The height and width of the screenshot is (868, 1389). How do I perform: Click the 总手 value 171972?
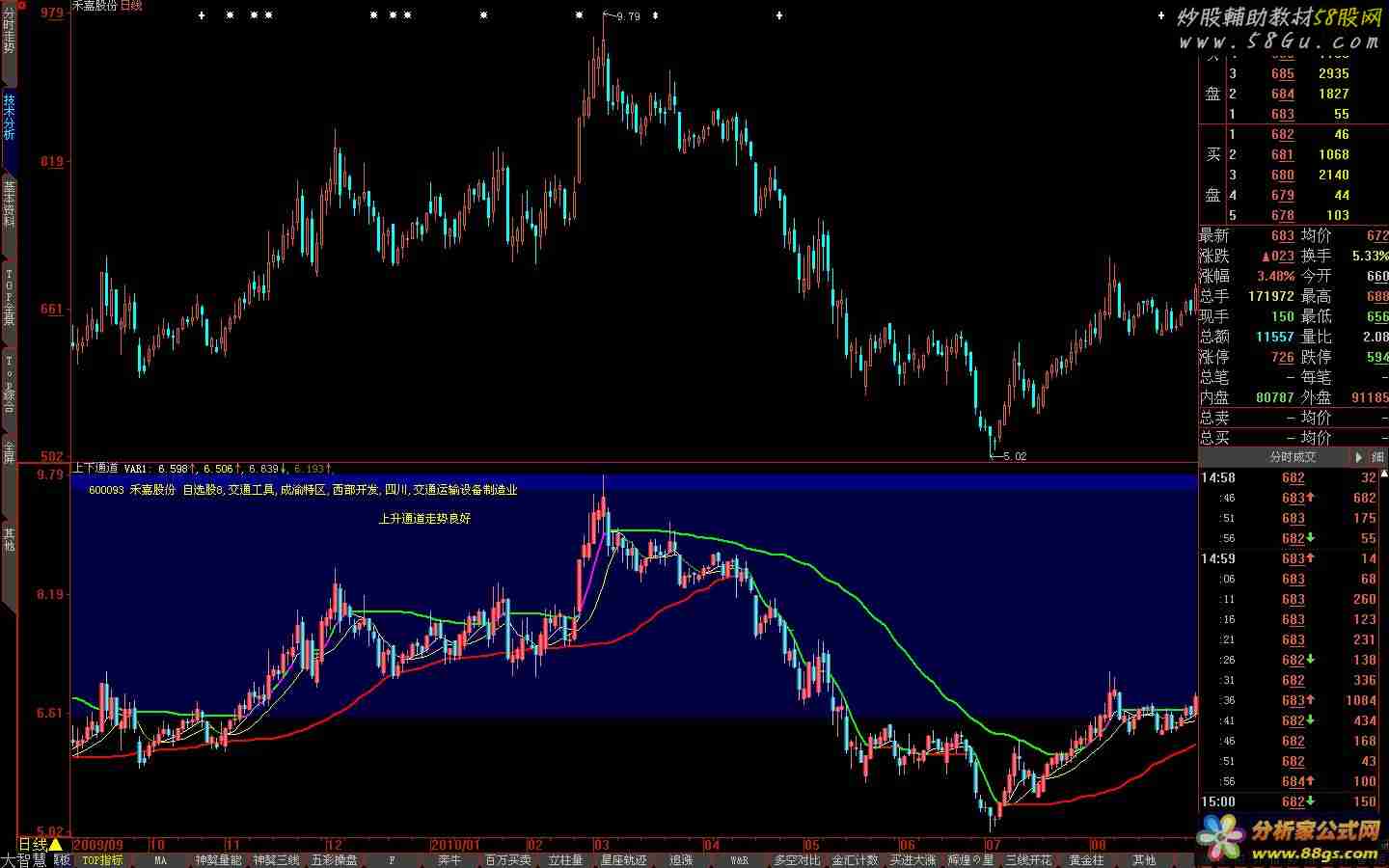point(1270,296)
